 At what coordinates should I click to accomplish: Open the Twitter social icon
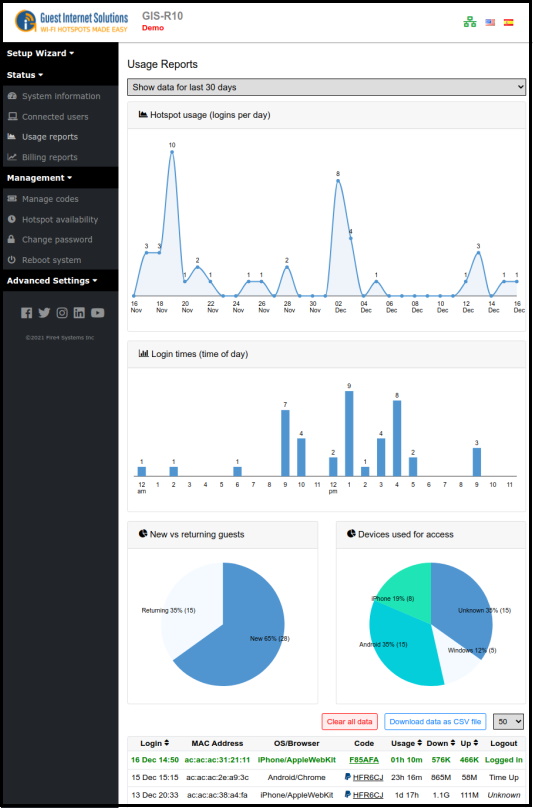(44, 312)
